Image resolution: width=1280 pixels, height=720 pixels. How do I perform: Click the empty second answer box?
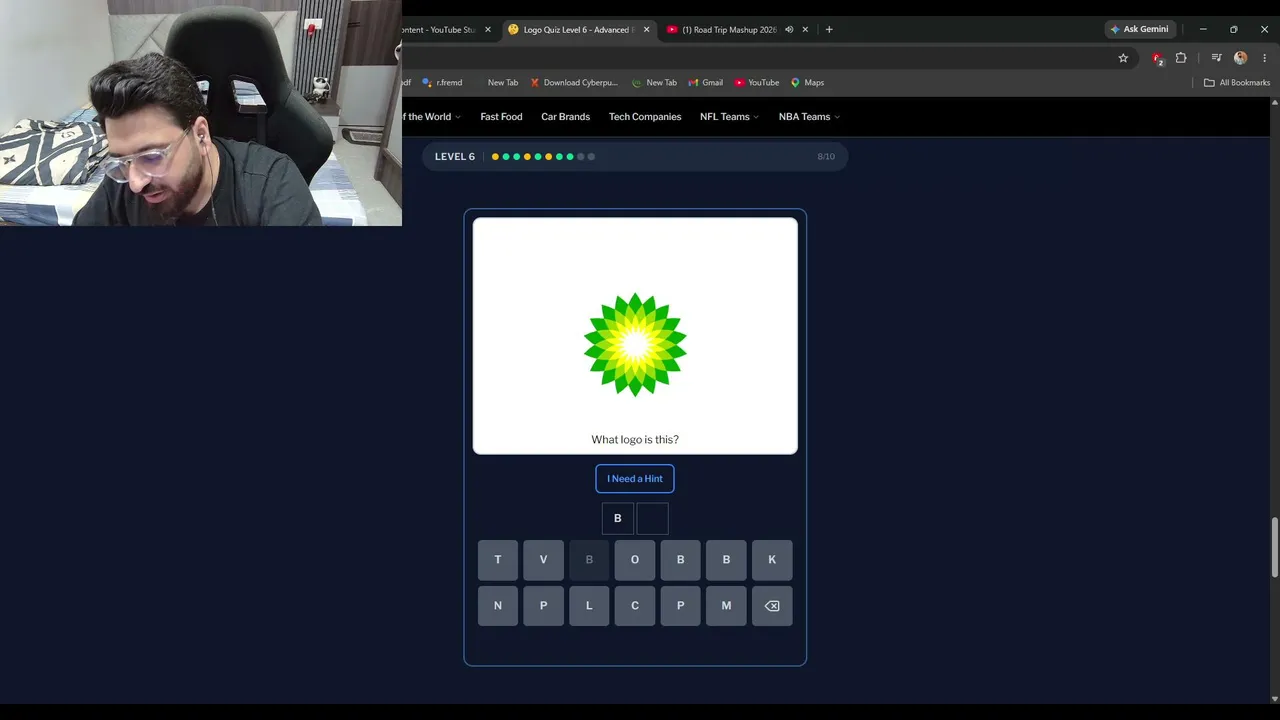[652, 519]
